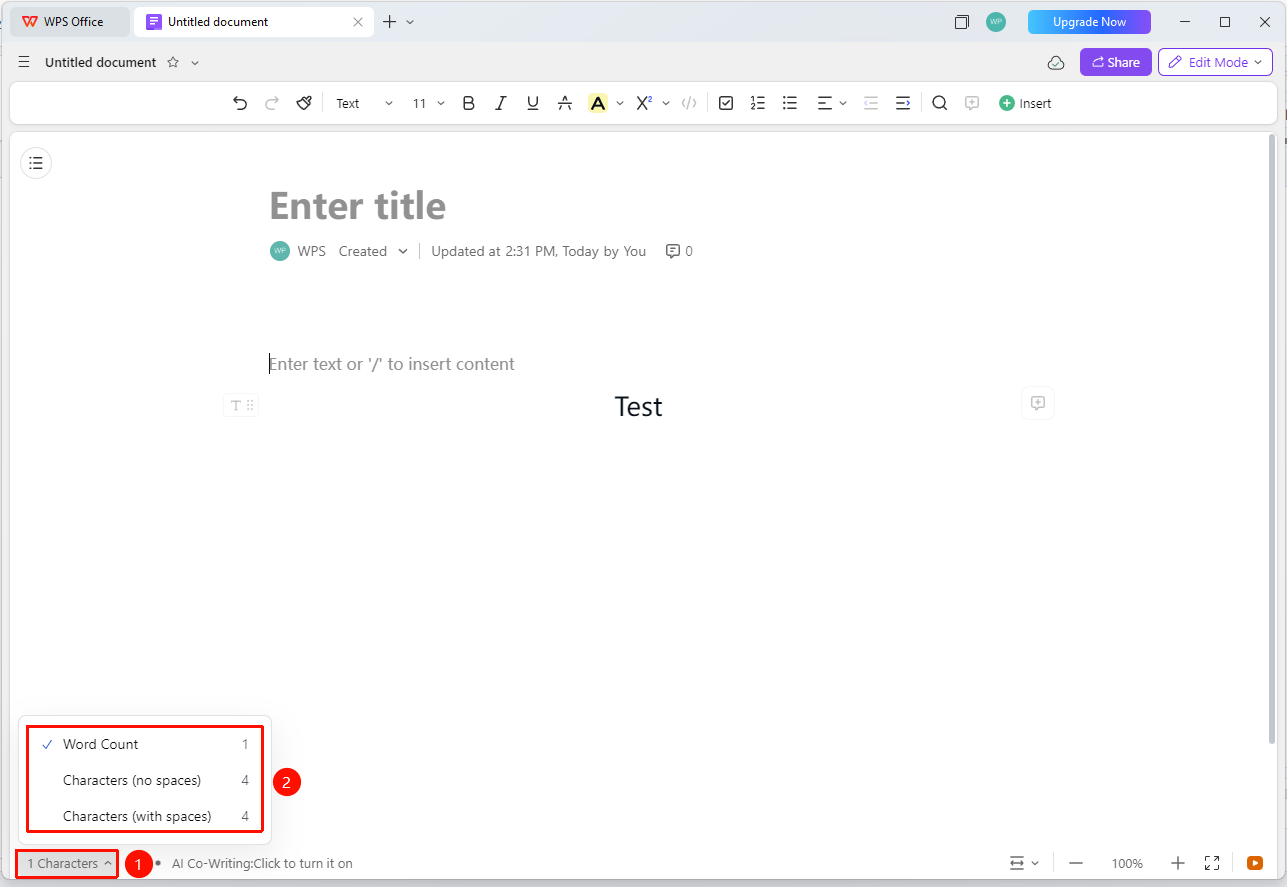Open the document outline panel
1287x887 pixels.
(36, 163)
